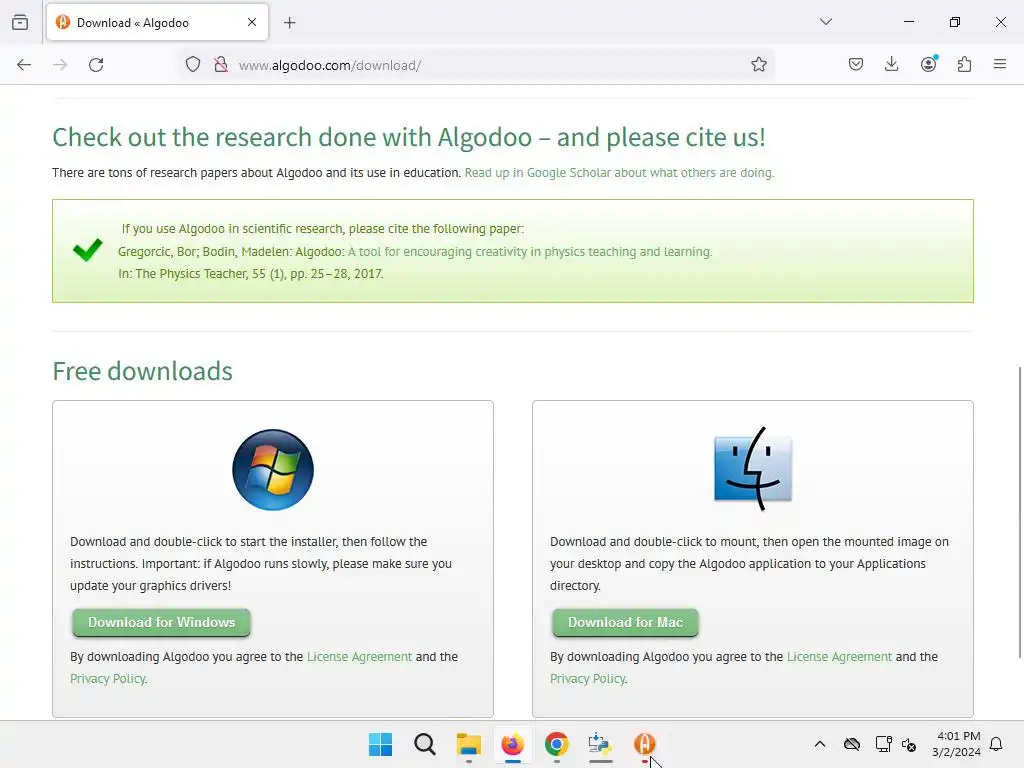1024x768 pixels.
Task: Open a new browser tab
Action: tap(290, 23)
